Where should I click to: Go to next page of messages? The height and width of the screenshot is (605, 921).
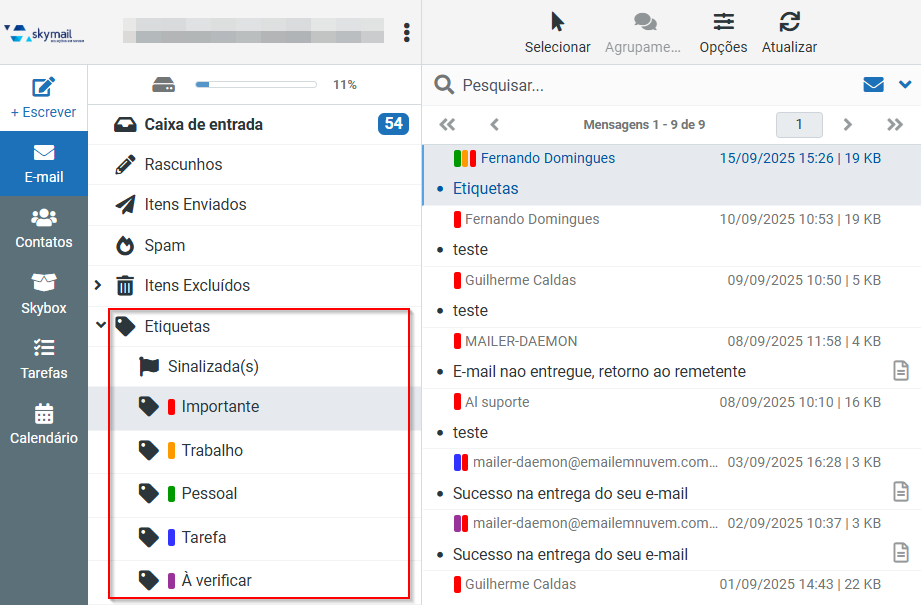(847, 125)
